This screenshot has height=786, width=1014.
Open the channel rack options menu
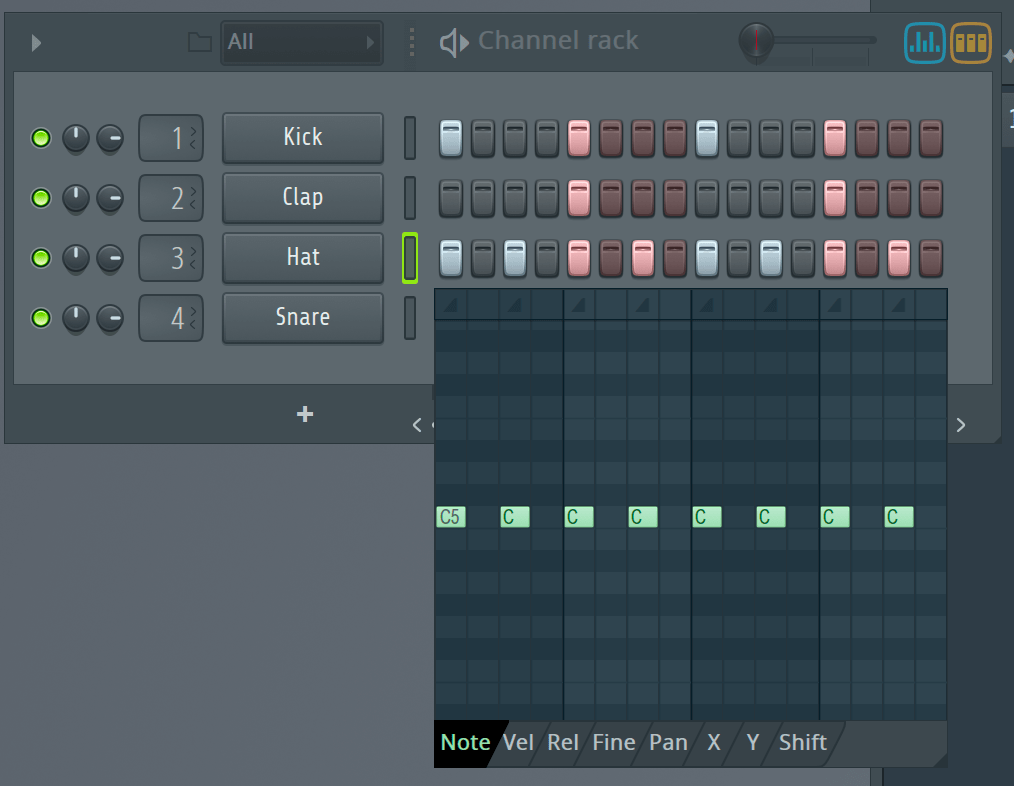tap(411, 42)
